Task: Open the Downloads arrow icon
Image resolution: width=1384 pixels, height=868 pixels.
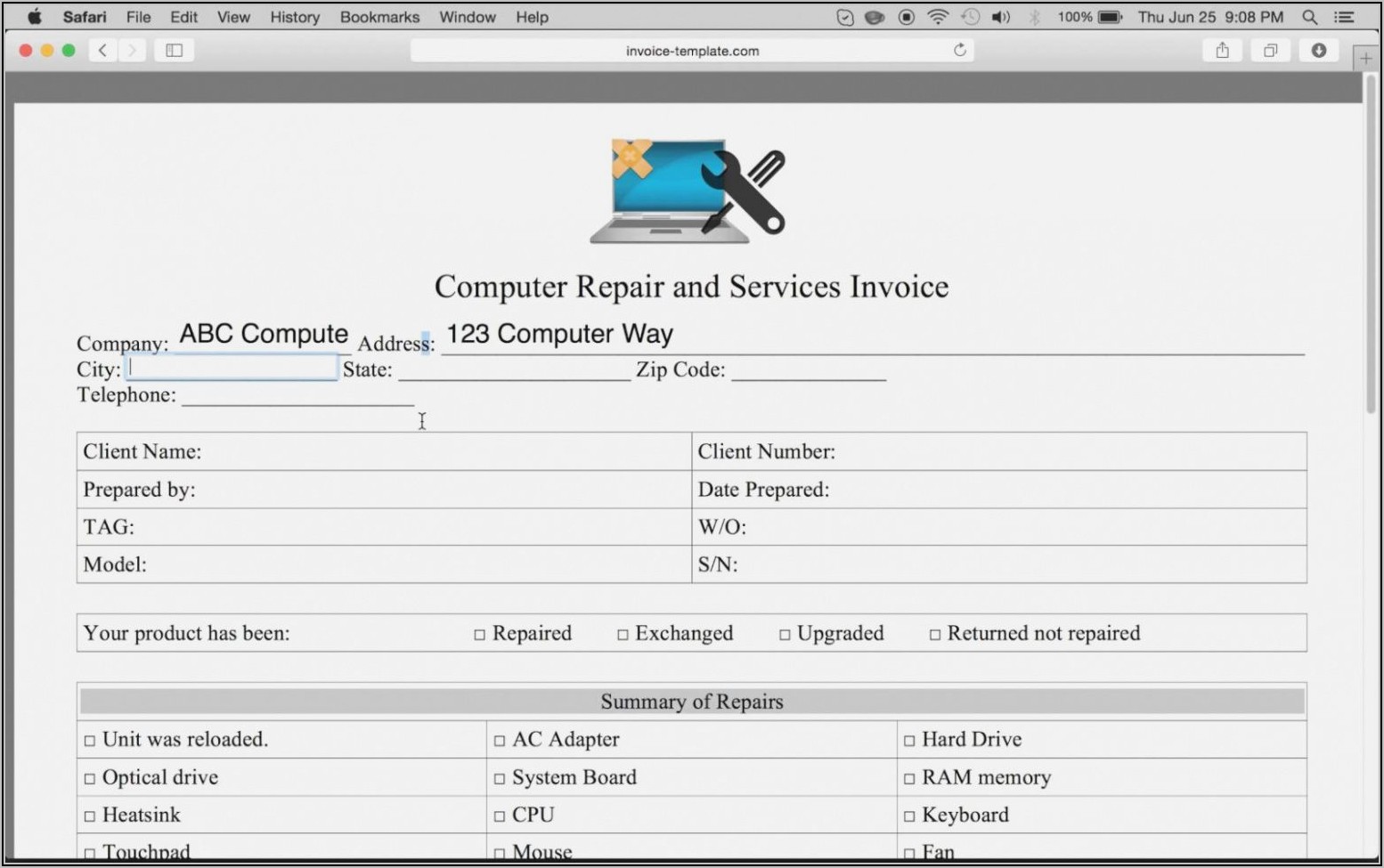Action: pyautogui.click(x=1318, y=51)
